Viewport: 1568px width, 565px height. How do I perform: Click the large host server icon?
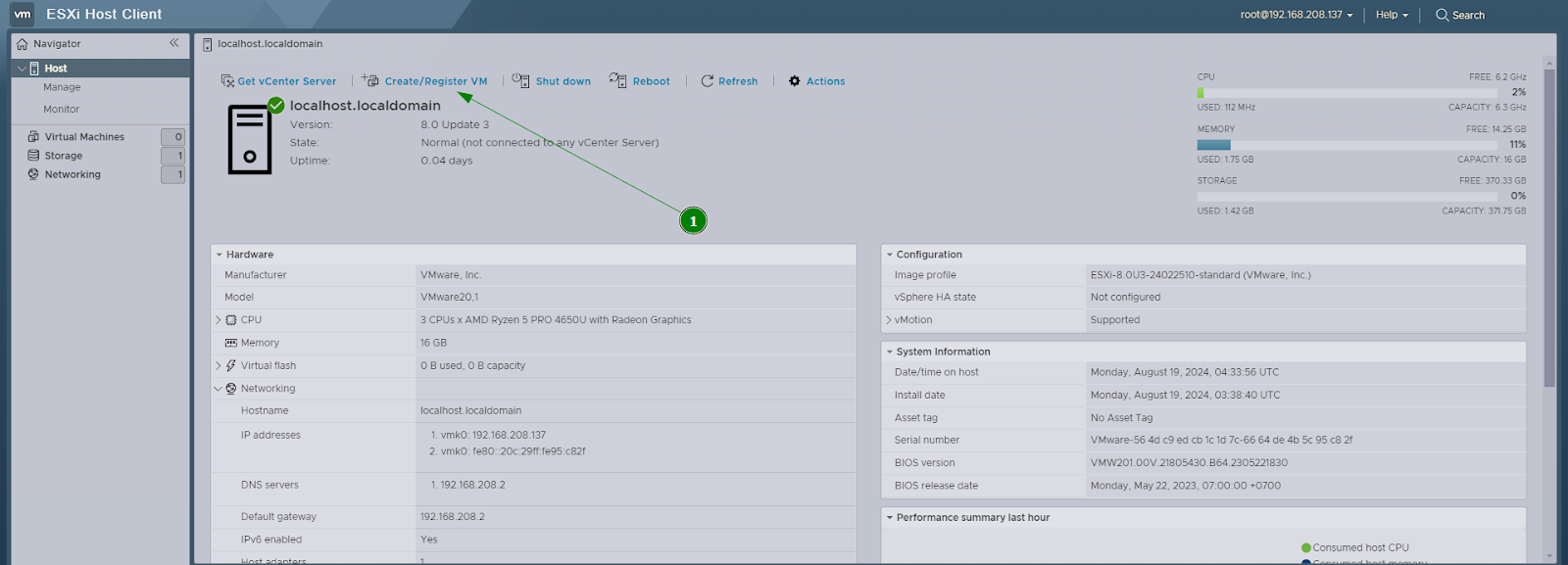coord(250,140)
